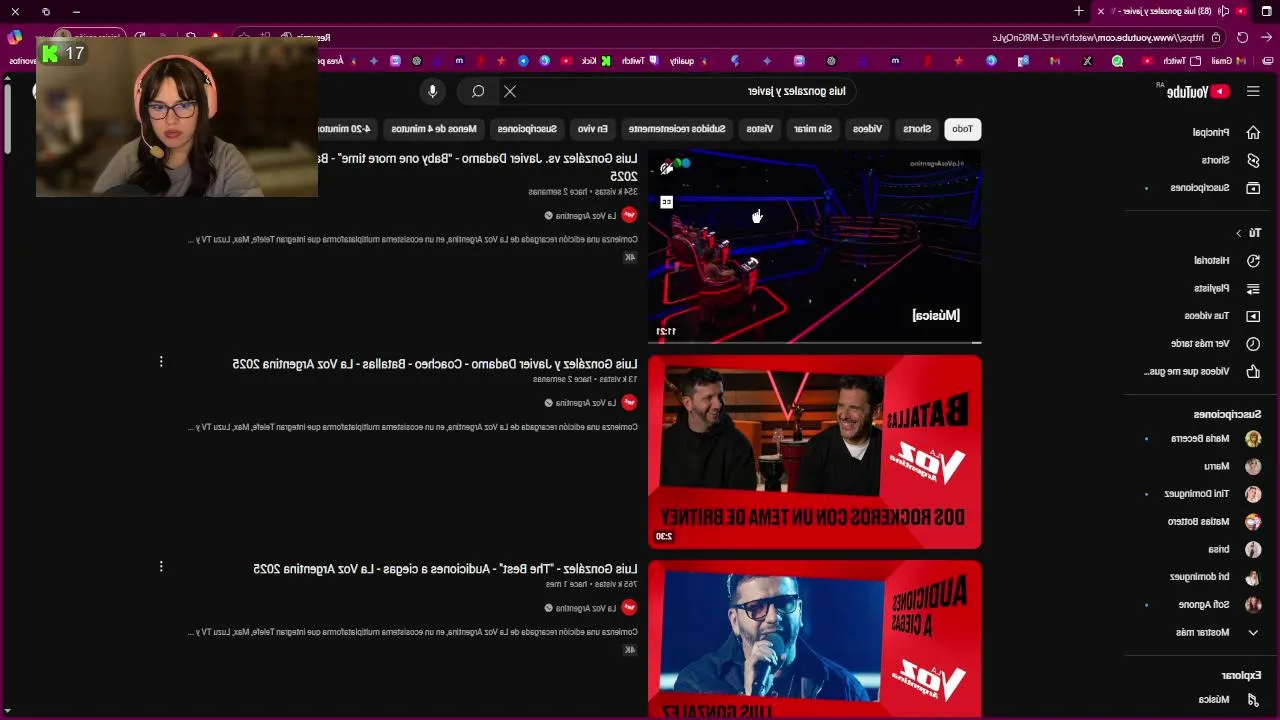
Task: Open options for Coacheo Batallas video
Action: (161, 362)
